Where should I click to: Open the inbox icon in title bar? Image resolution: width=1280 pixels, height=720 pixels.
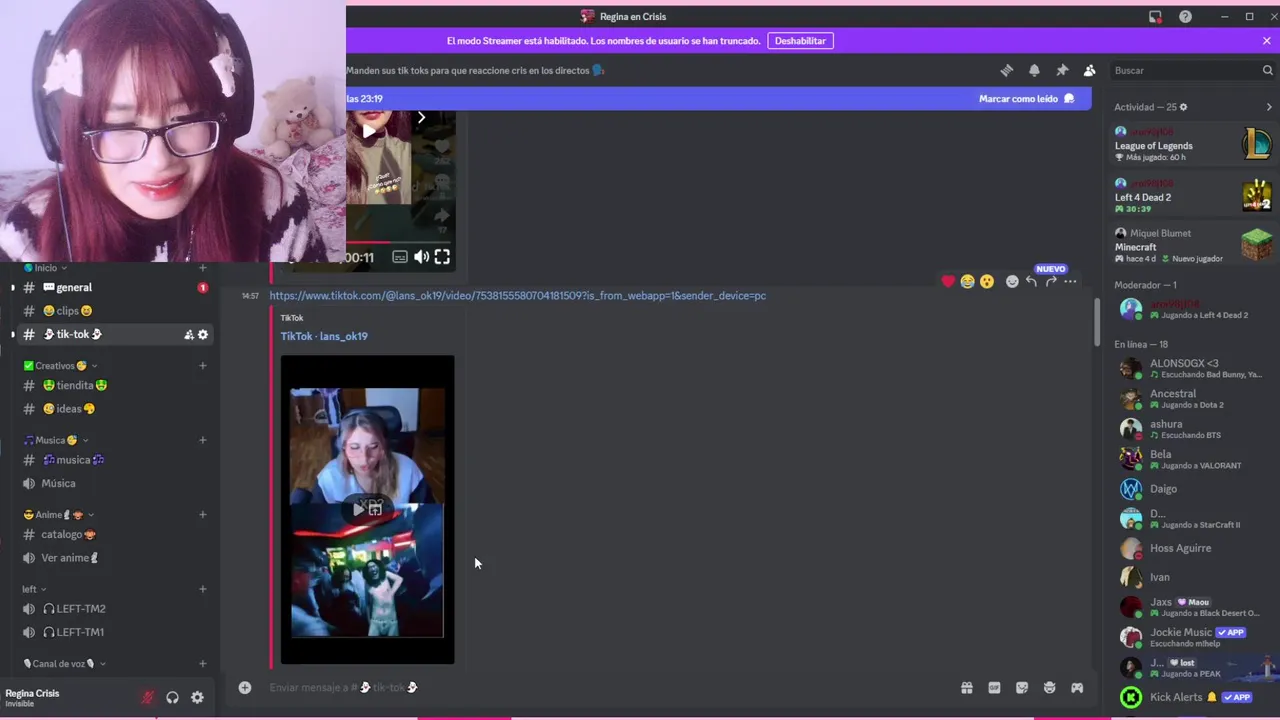pyautogui.click(x=1155, y=16)
